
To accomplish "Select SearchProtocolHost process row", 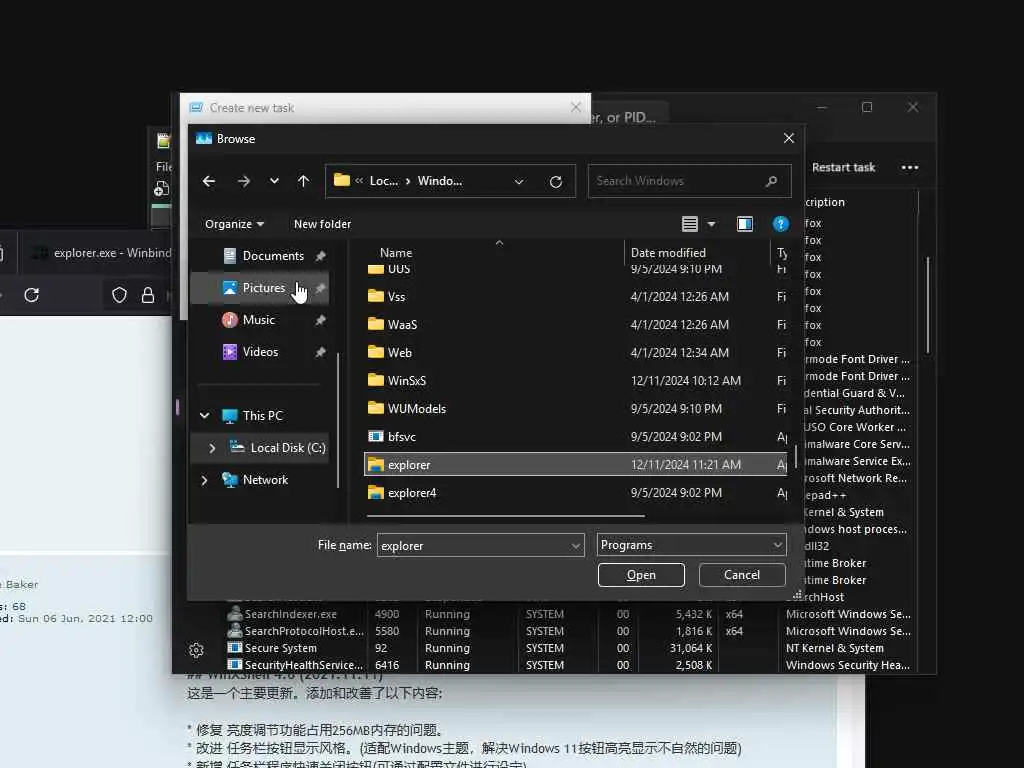I will coord(568,632).
